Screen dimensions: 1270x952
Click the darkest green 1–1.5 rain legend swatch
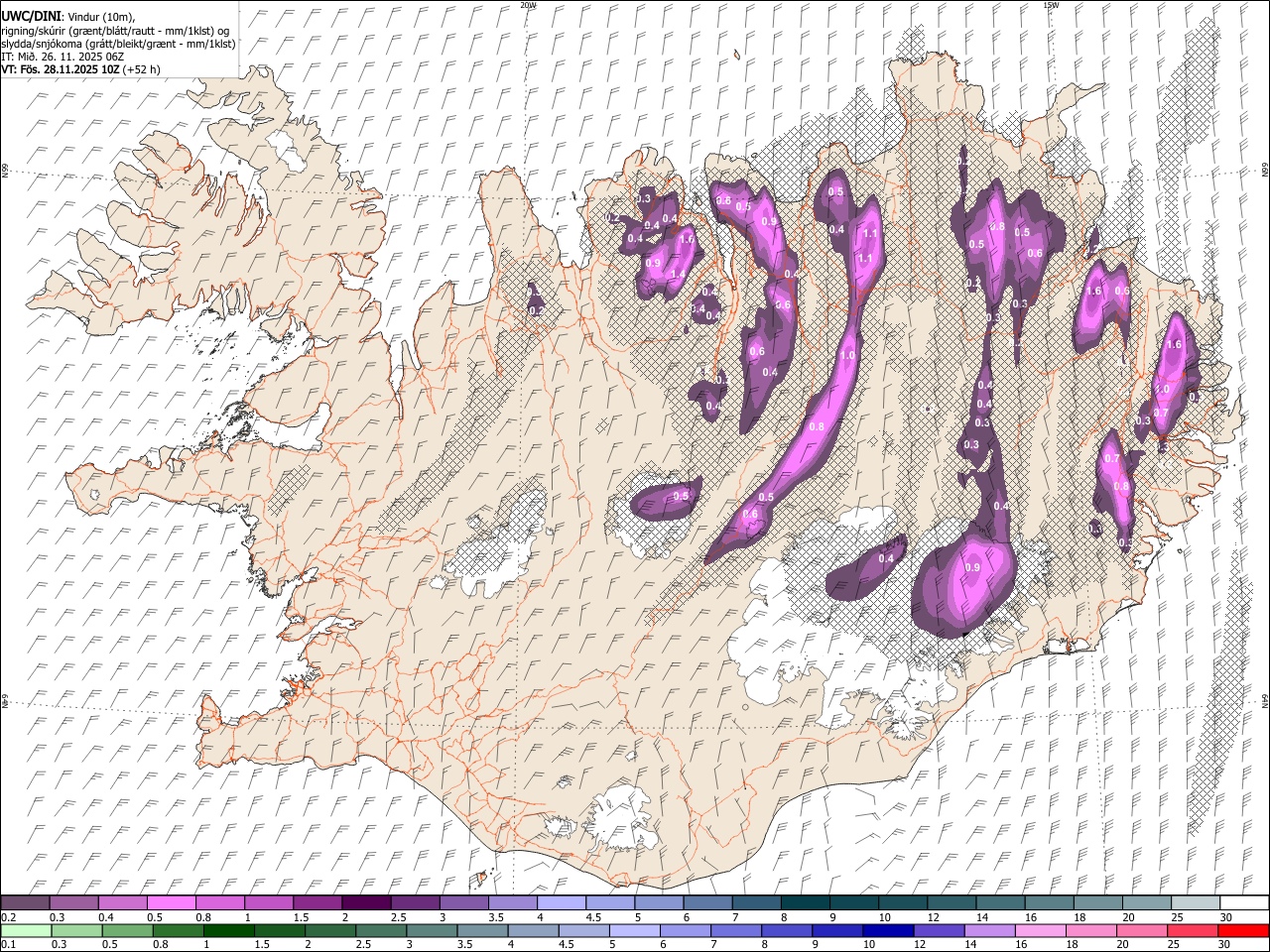tap(229, 931)
